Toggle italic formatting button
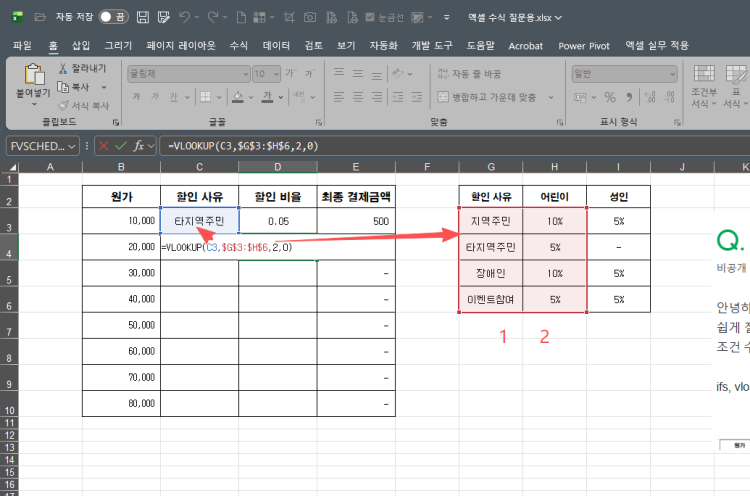The height and width of the screenshot is (496, 750). (154, 97)
